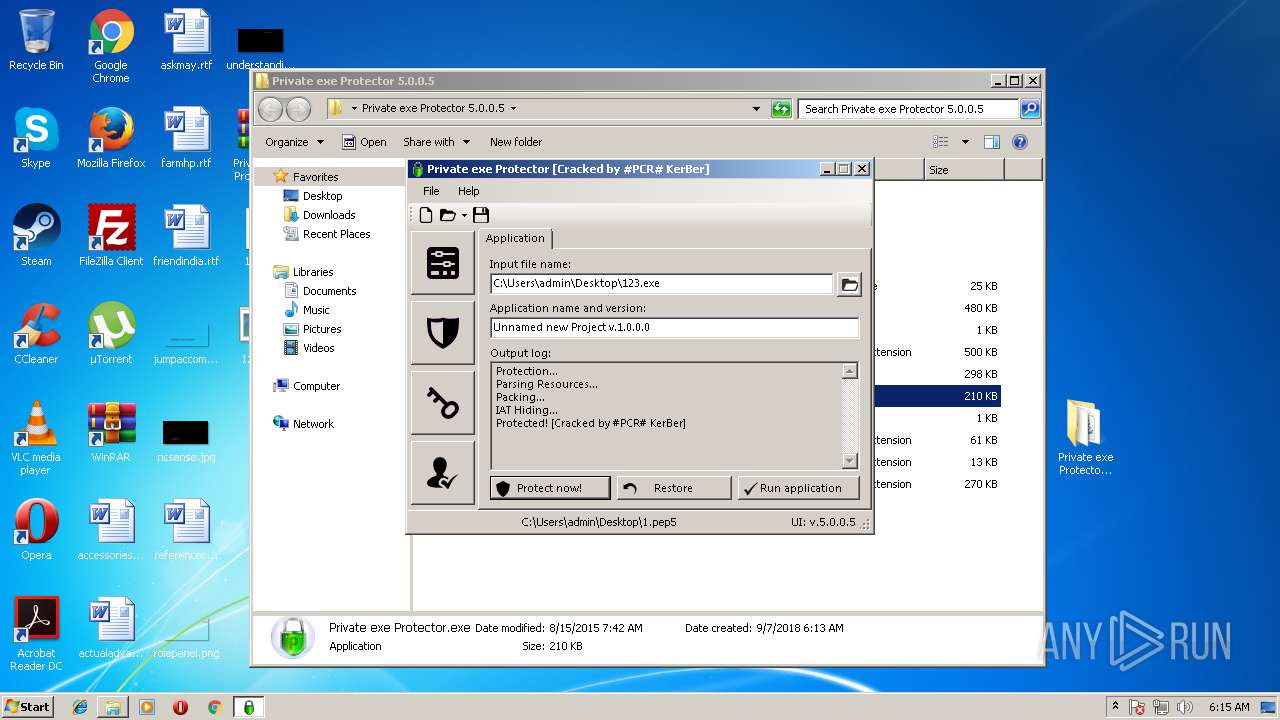Save project using floppy disk icon

tap(481, 215)
